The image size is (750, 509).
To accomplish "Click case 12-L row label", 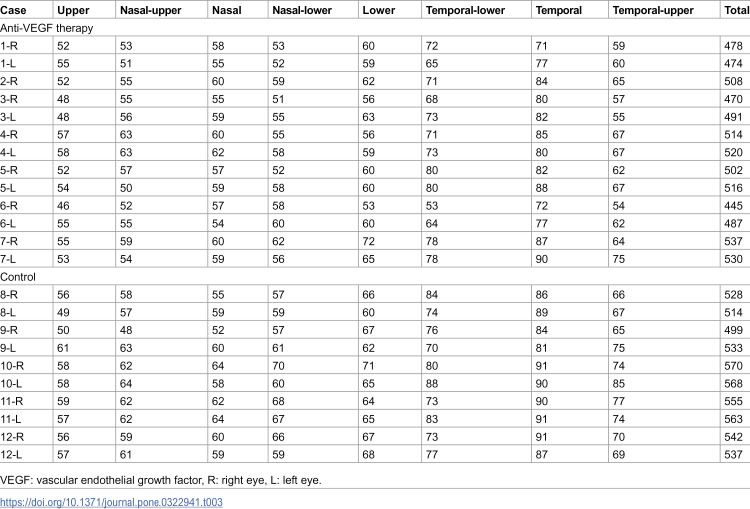I will coord(11,454).
